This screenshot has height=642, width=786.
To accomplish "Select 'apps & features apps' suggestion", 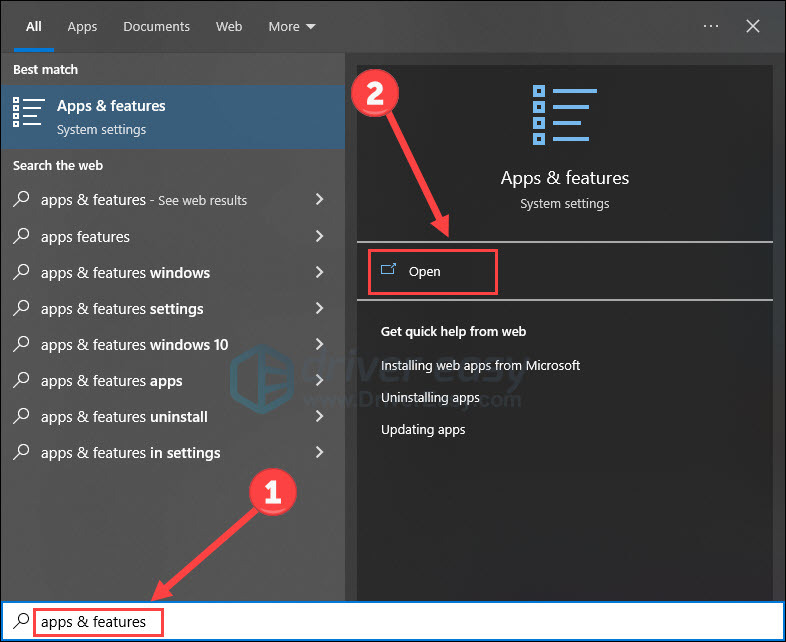I will [173, 381].
